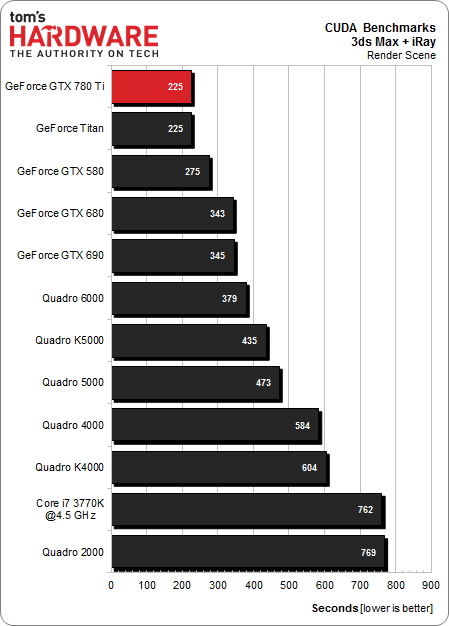
Task: Select the Quadro 4000 bar
Action: (215, 425)
